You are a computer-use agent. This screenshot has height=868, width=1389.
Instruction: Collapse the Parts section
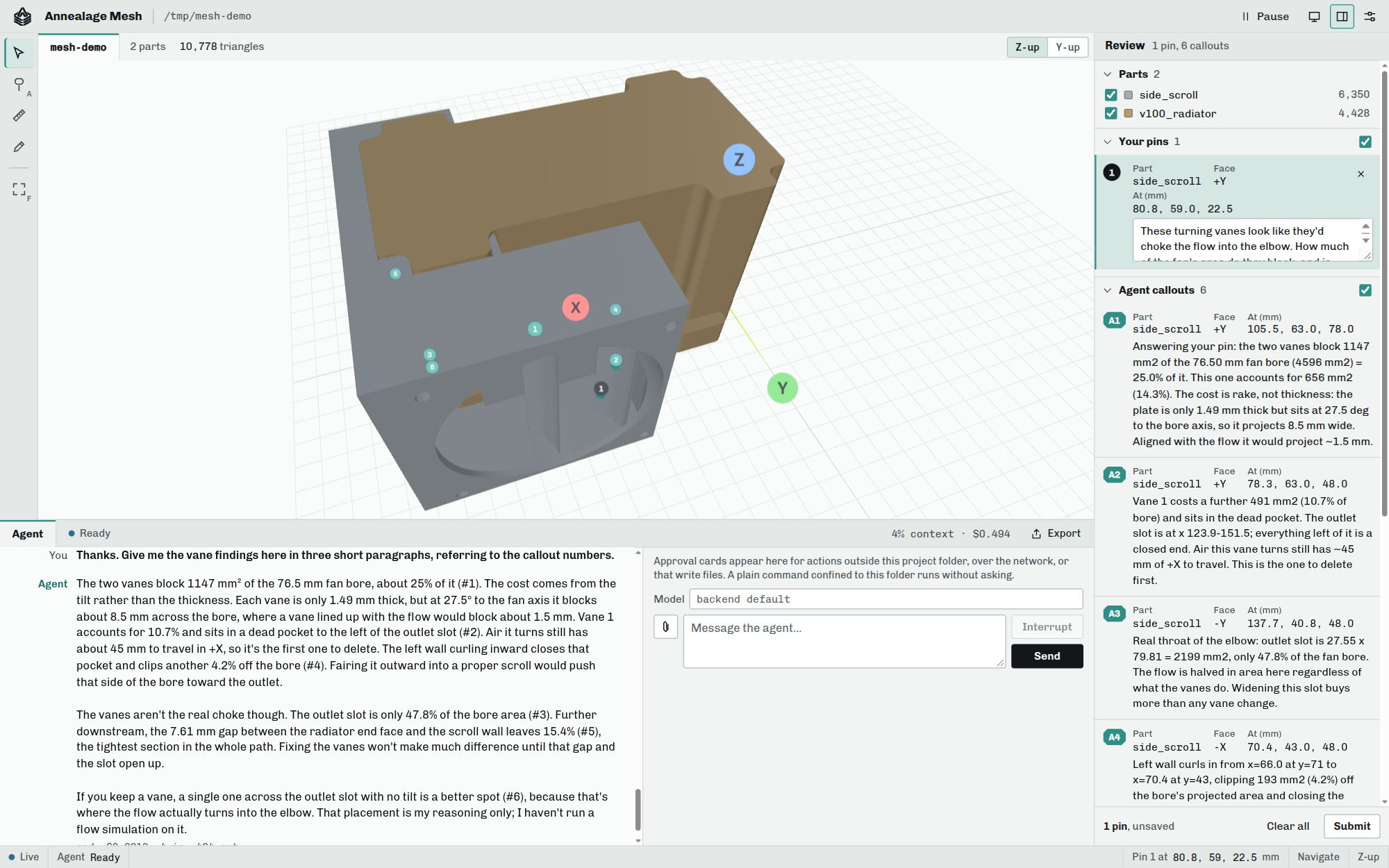click(1107, 74)
